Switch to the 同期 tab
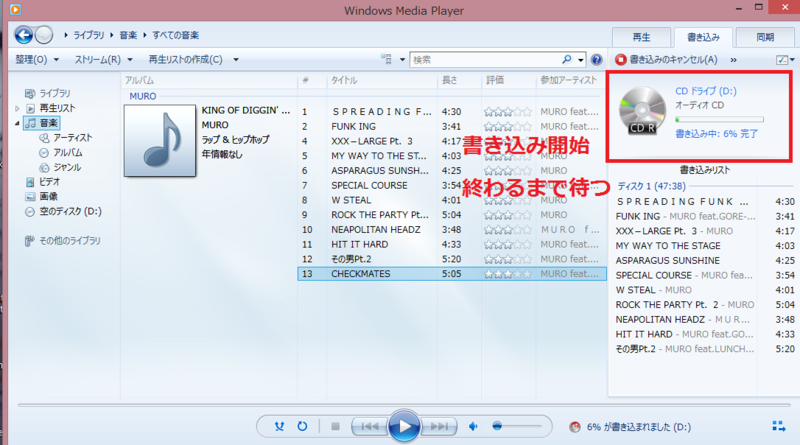The height and width of the screenshot is (445, 800). click(765, 37)
